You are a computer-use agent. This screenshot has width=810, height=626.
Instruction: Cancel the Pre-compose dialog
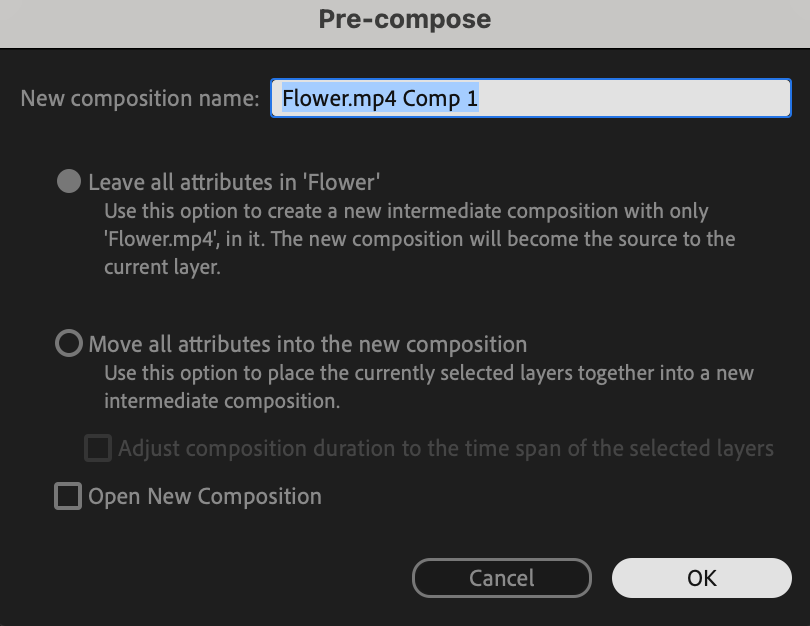[501, 578]
